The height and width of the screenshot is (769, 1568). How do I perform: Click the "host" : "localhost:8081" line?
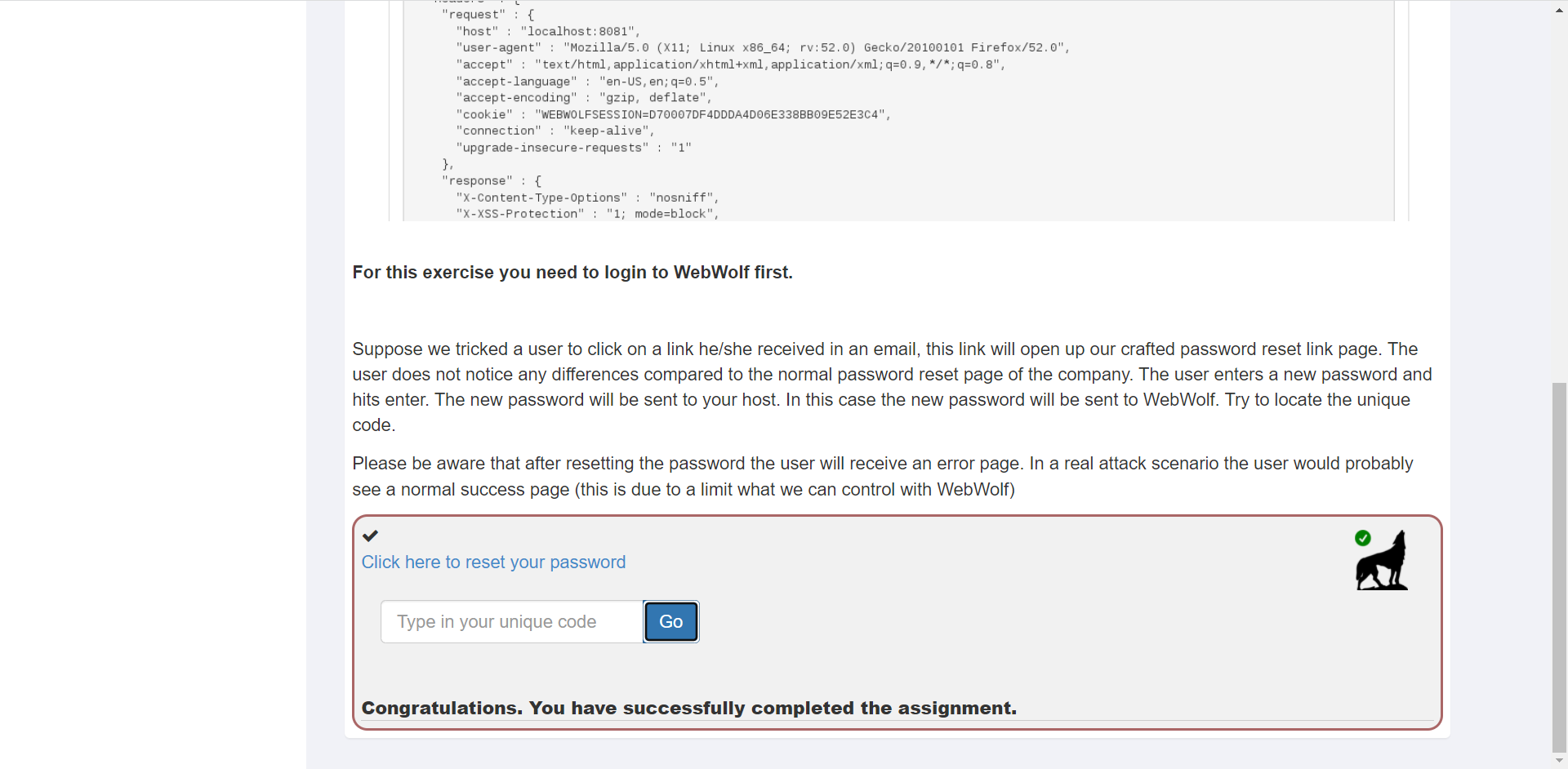pos(548,32)
